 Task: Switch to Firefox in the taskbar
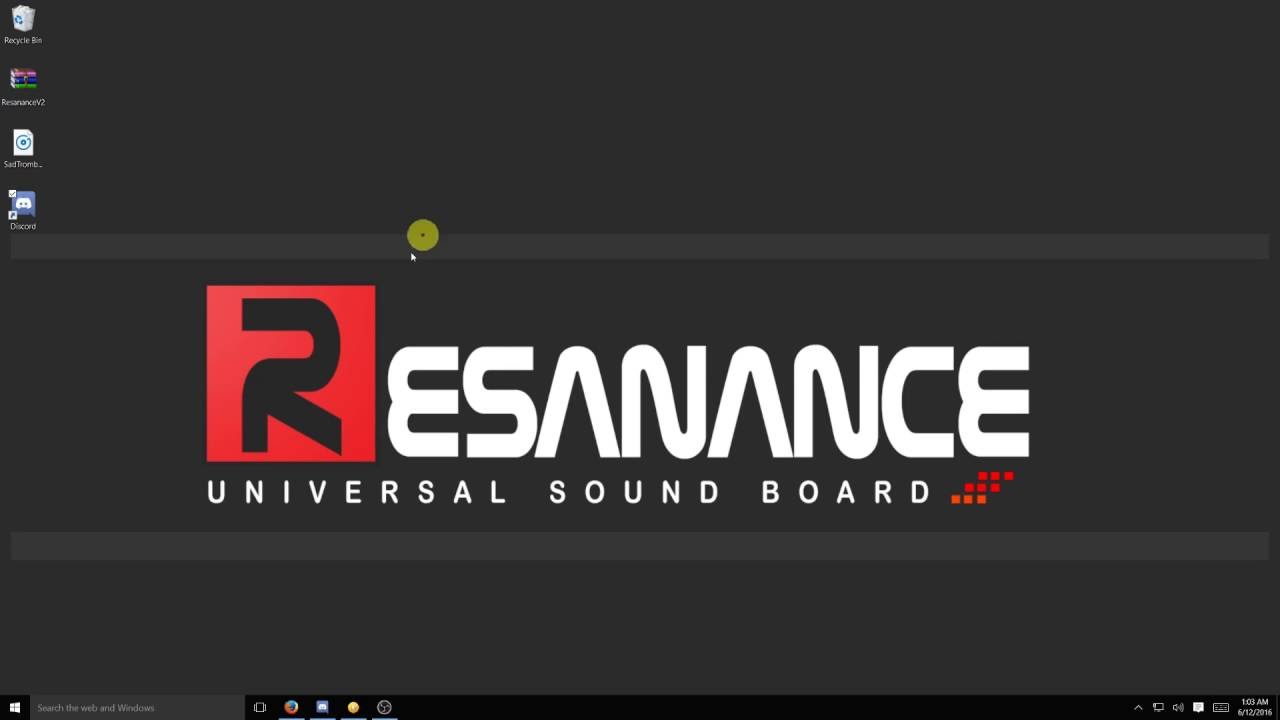coord(291,707)
